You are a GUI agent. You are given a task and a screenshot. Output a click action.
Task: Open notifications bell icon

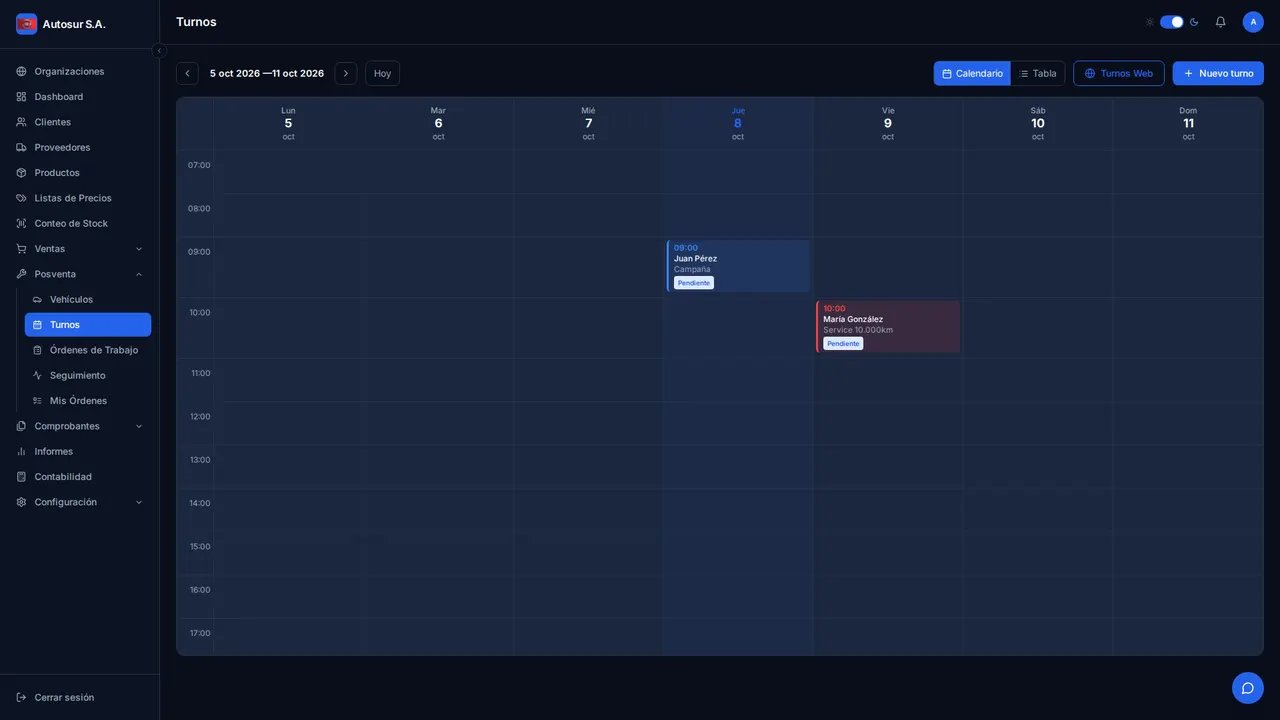[x=1220, y=22]
